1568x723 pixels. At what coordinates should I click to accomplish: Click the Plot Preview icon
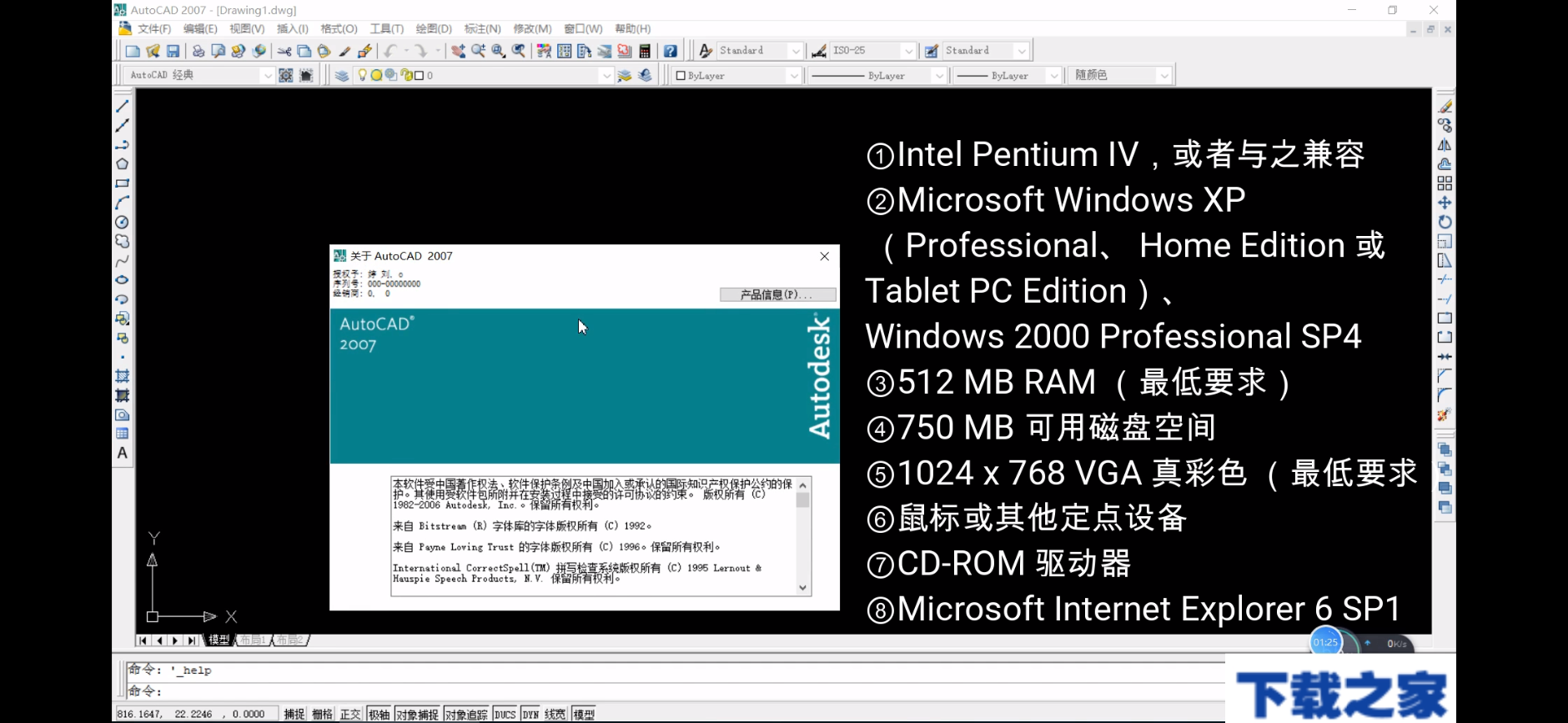(218, 51)
